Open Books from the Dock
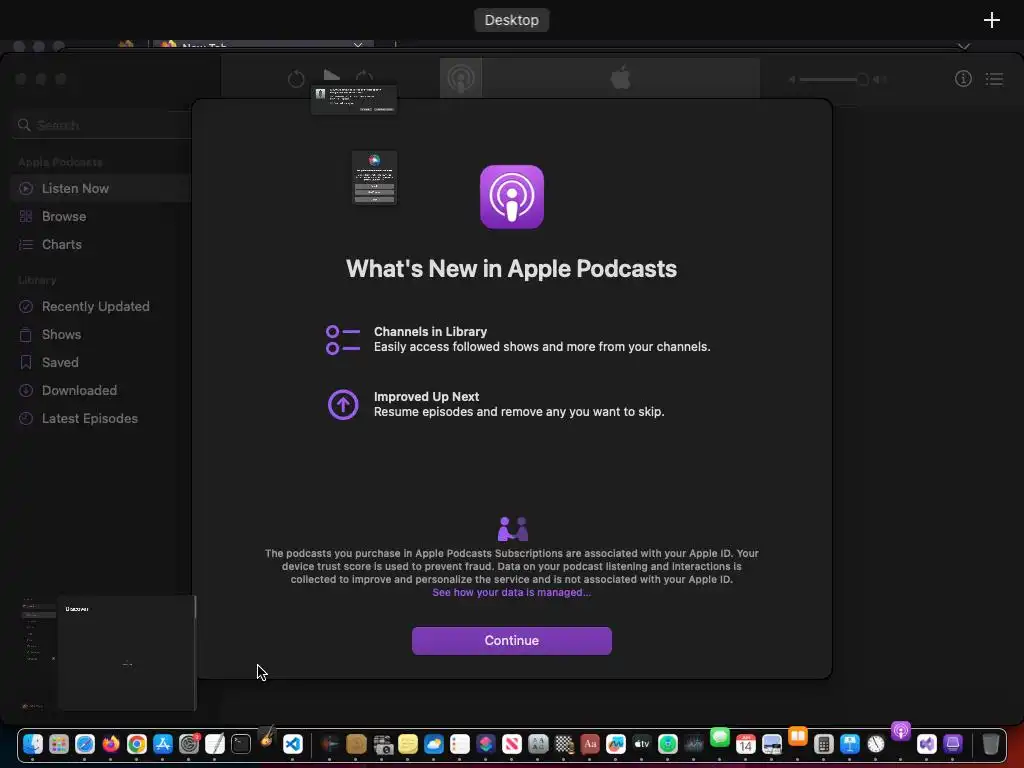Image resolution: width=1024 pixels, height=768 pixels. coord(797,736)
